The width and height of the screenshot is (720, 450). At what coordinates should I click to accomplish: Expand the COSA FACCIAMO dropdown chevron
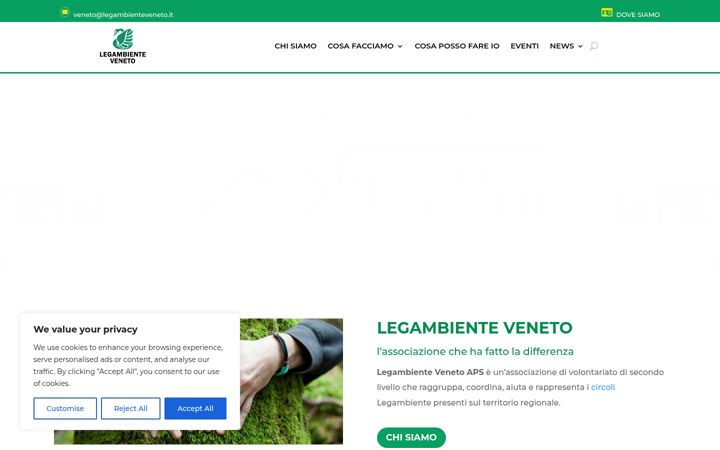point(400,46)
